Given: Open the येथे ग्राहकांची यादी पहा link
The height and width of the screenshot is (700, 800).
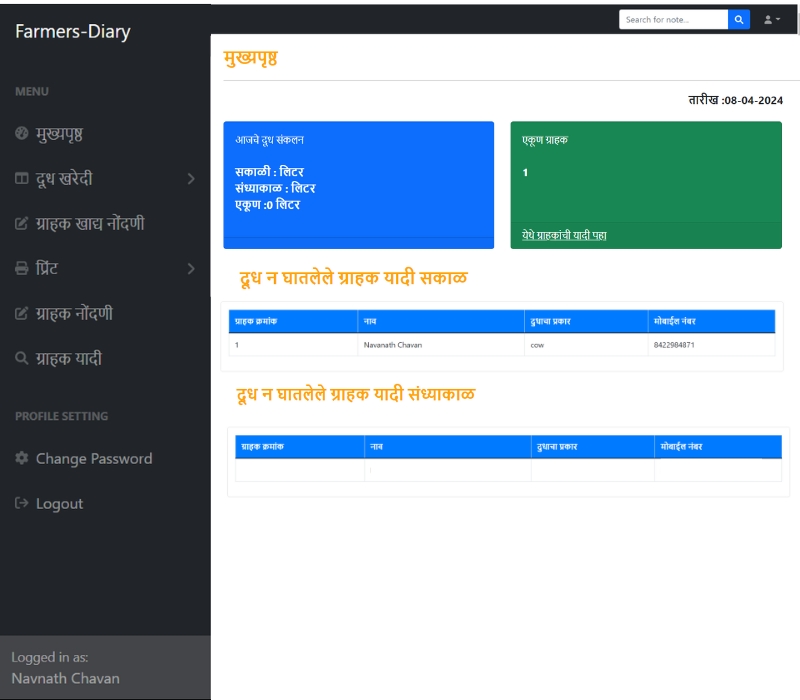Looking at the screenshot, I should coord(564,236).
